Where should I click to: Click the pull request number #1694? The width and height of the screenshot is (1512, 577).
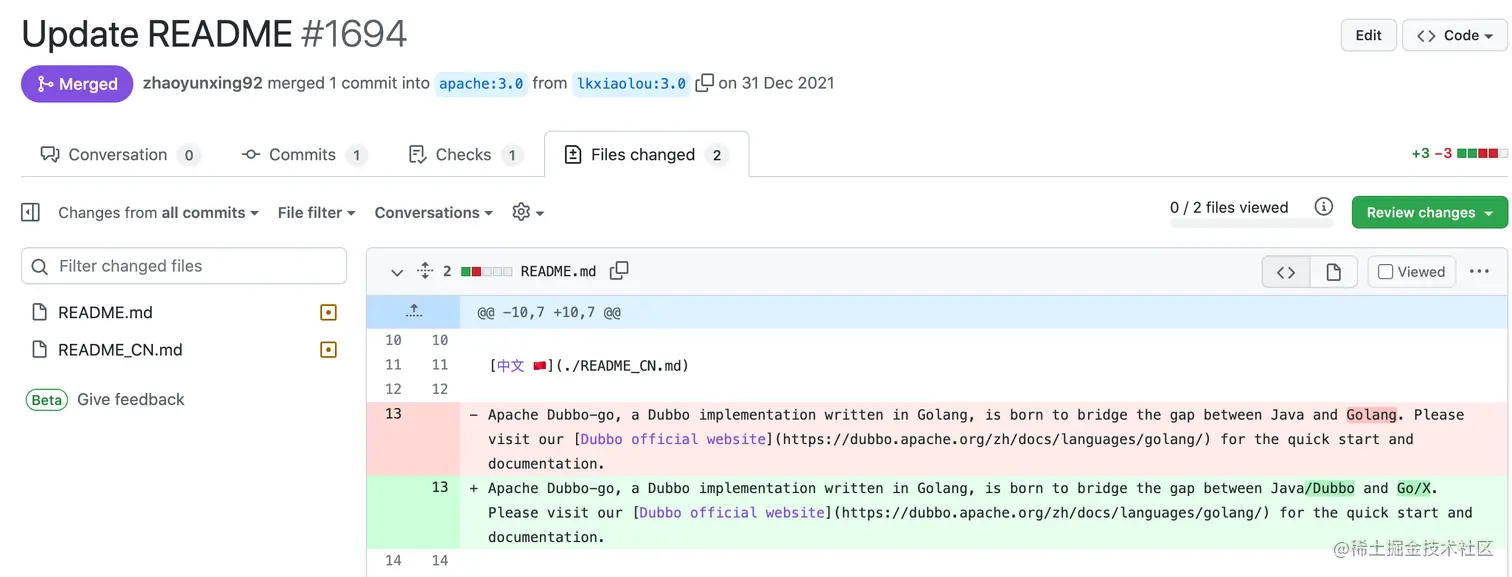[x=353, y=35]
